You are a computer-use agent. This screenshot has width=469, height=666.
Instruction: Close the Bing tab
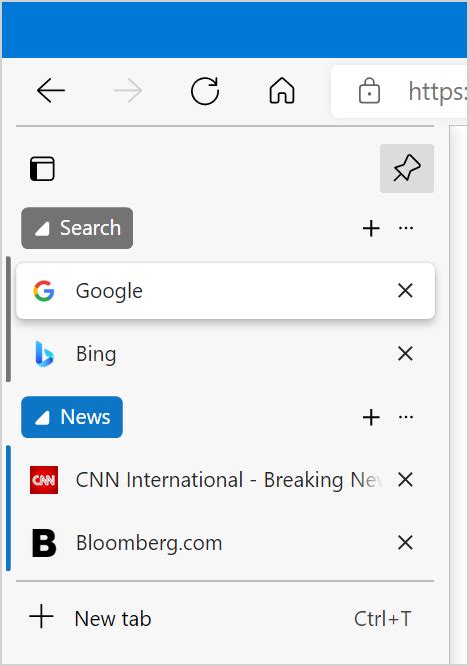405,354
